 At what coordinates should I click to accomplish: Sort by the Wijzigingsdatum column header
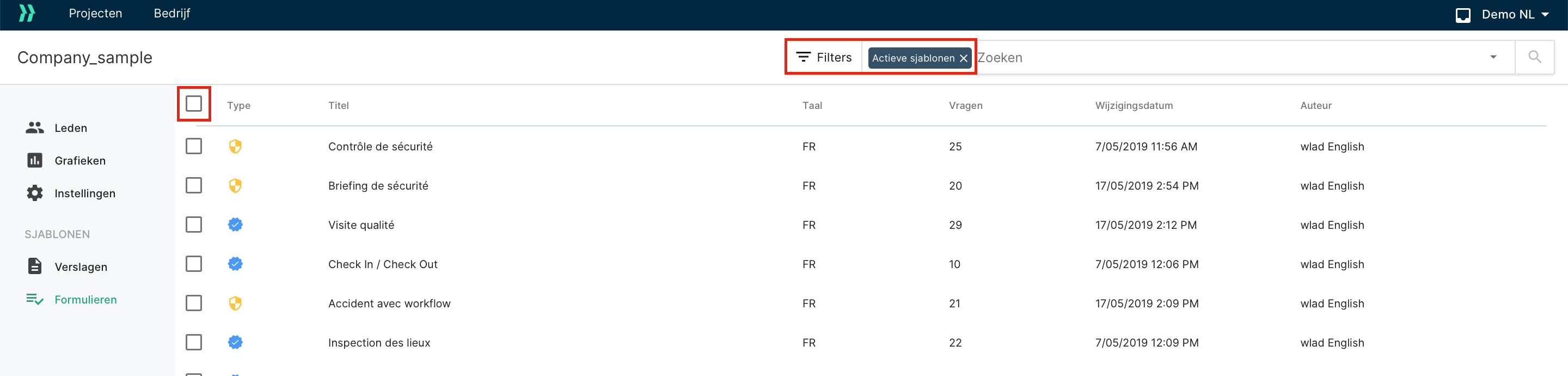1134,105
